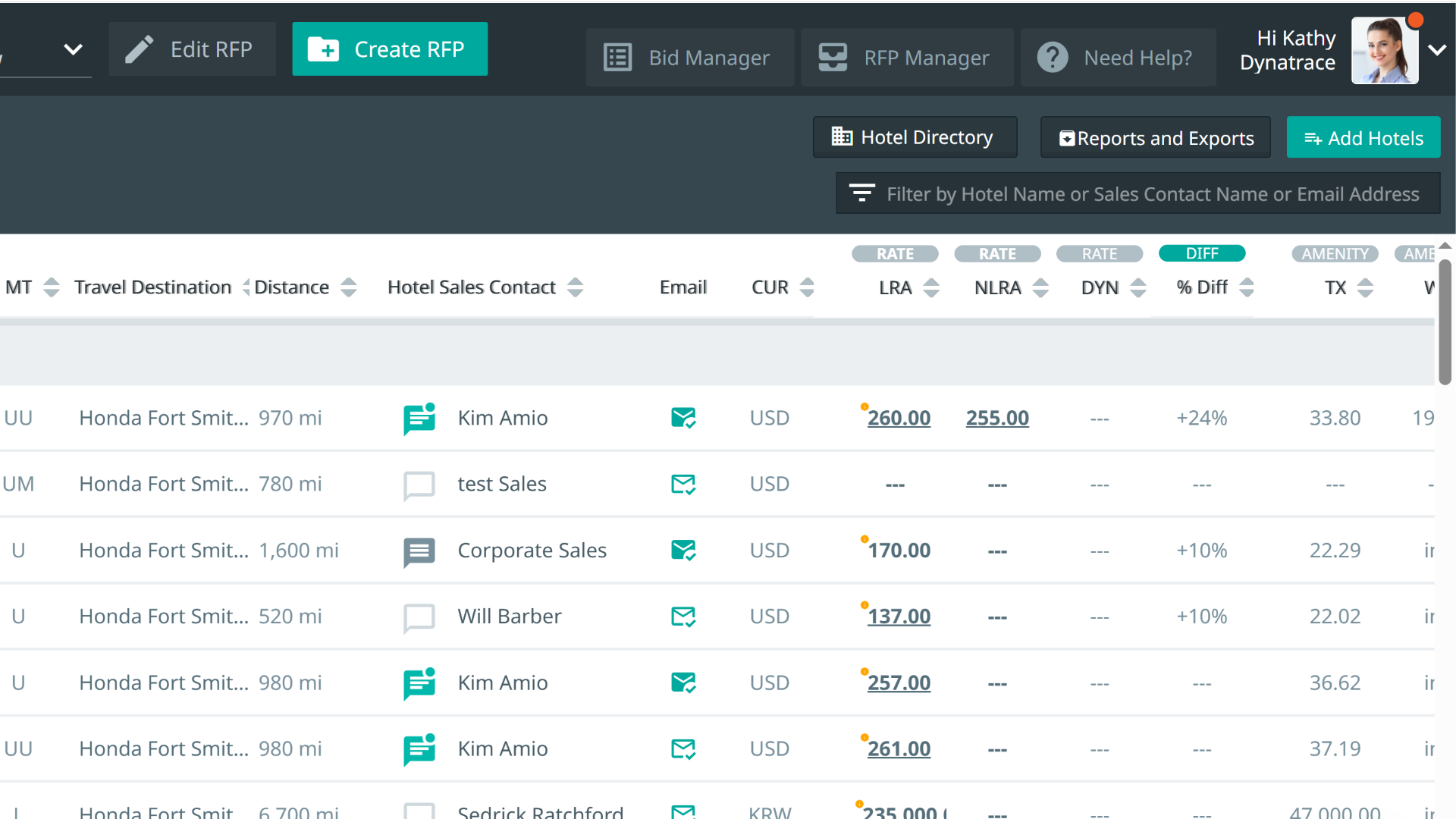The height and width of the screenshot is (819, 1456).
Task: Click the Need Help question mark icon
Action: [1053, 58]
